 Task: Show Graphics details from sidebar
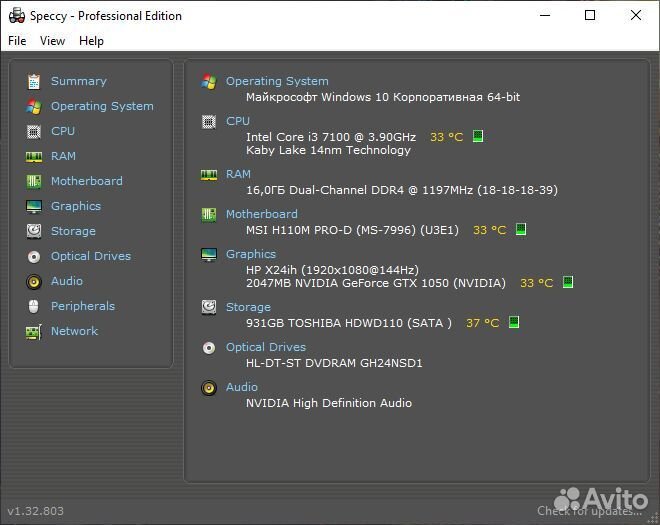76,206
